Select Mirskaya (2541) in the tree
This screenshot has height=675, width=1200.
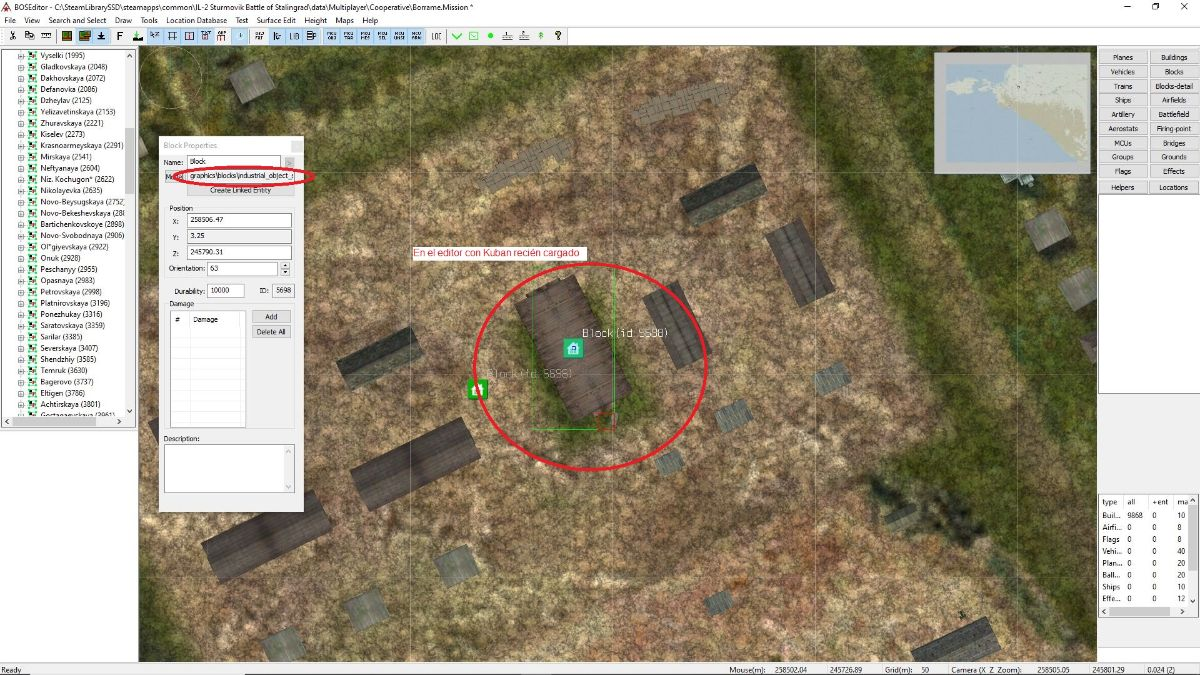66,157
